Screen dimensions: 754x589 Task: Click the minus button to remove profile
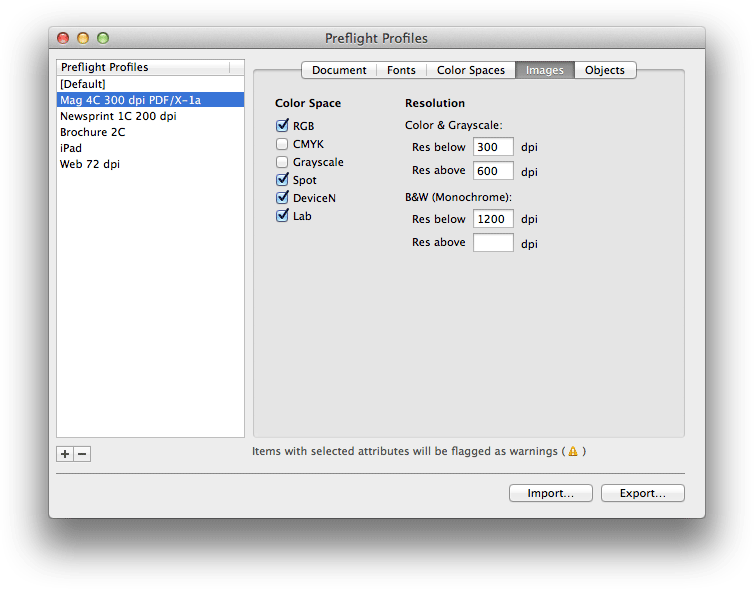(x=82, y=454)
